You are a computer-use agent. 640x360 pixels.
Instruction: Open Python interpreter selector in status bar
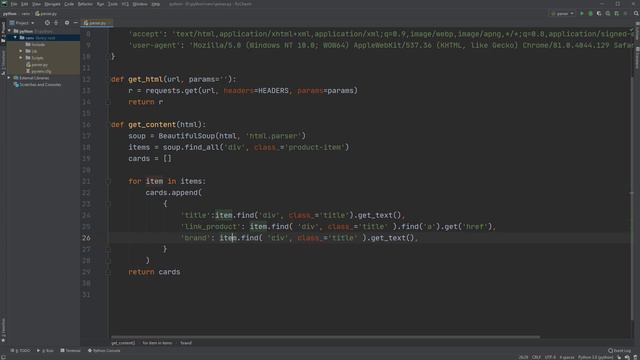[x=596, y=357]
